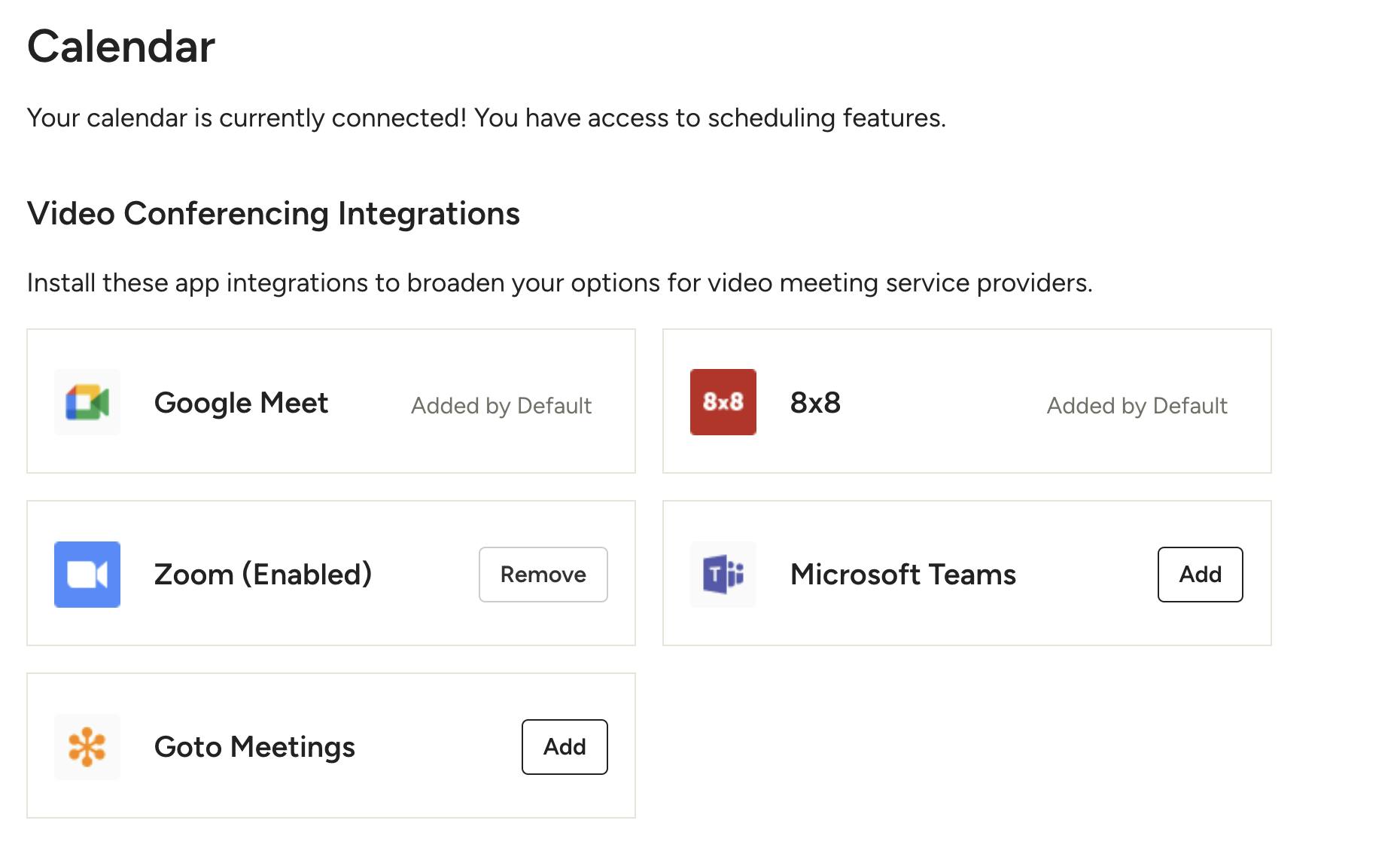Add the Microsoft Teams integration
This screenshot has width=1400, height=863.
[1201, 575]
